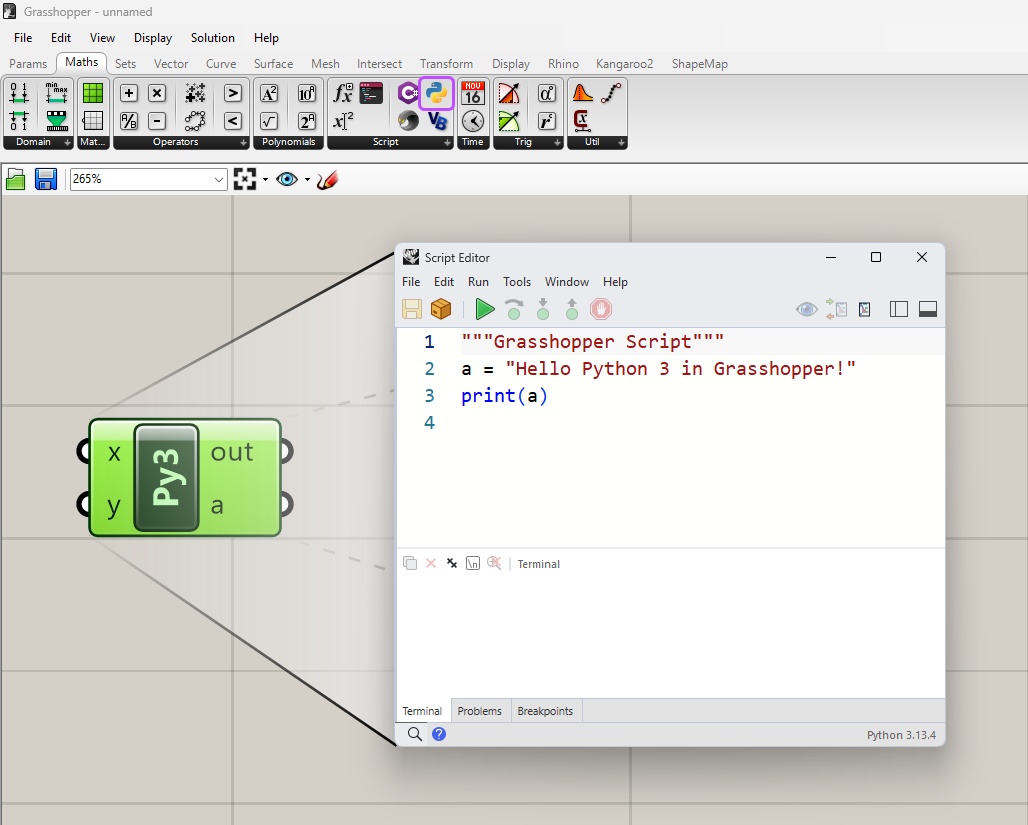Toggle the split view pane icon in Script Editor
The height and width of the screenshot is (825, 1028).
pos(898,309)
